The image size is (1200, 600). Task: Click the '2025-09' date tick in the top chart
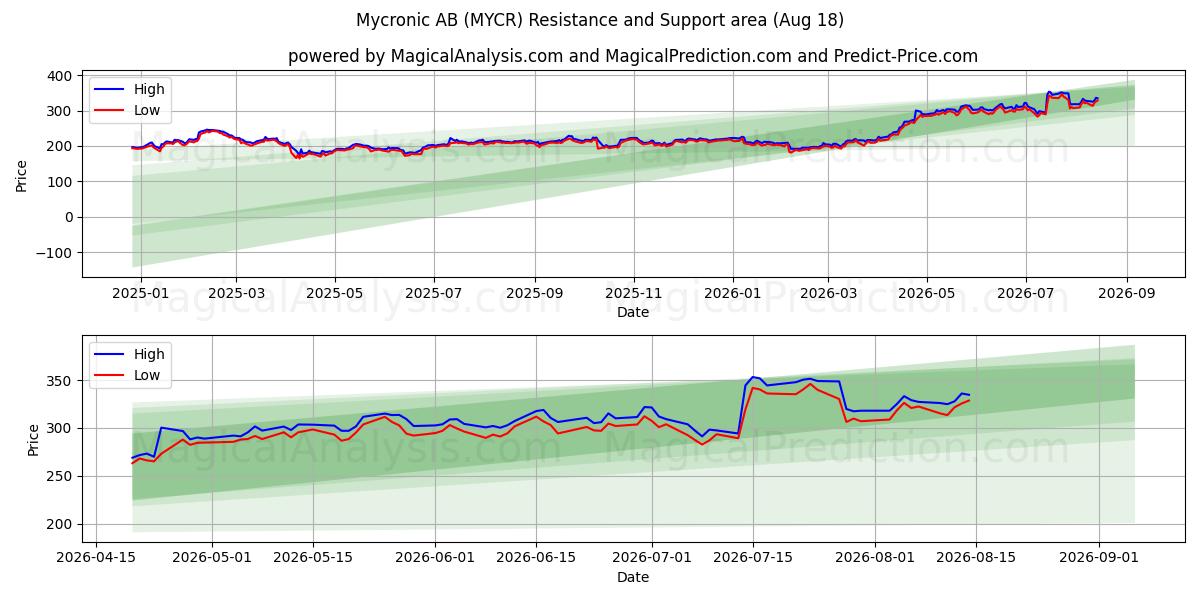534,294
